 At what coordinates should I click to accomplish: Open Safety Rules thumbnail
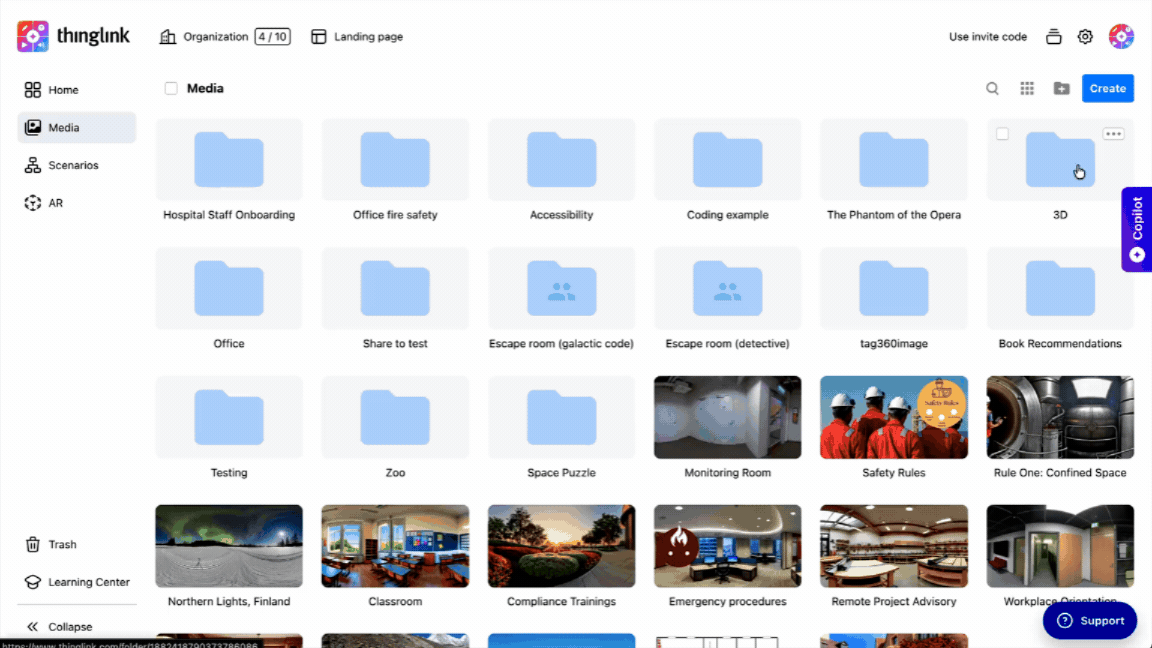click(x=893, y=417)
